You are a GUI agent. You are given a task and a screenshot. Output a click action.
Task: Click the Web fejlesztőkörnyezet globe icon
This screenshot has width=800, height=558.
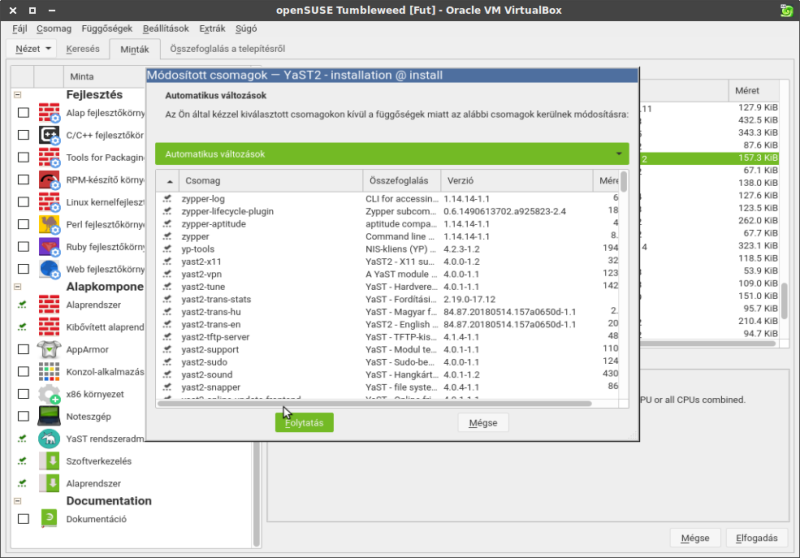coord(49,269)
